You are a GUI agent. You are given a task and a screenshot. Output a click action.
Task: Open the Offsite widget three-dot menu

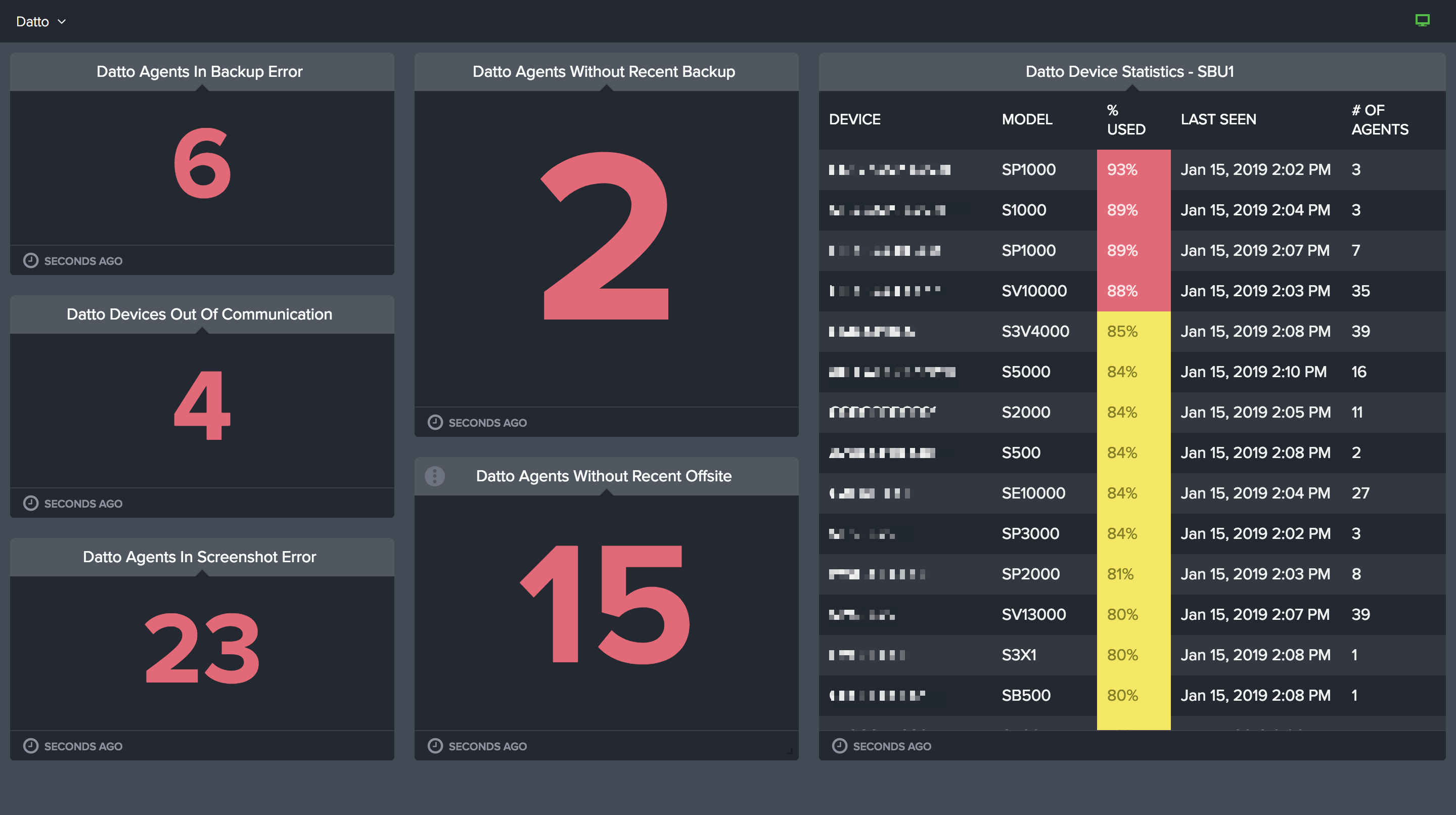(x=434, y=476)
